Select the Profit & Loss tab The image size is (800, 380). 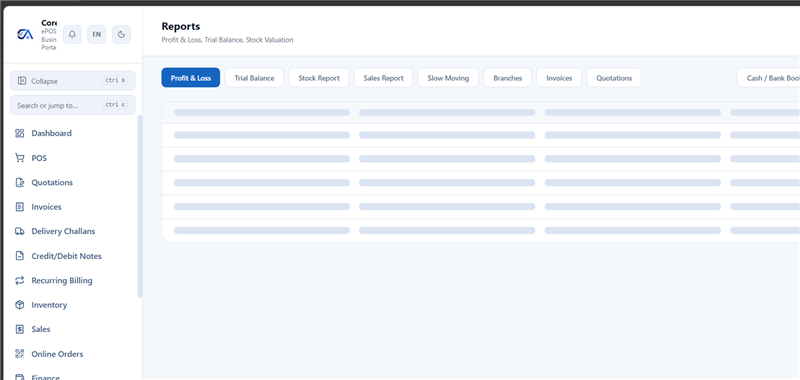click(x=191, y=78)
